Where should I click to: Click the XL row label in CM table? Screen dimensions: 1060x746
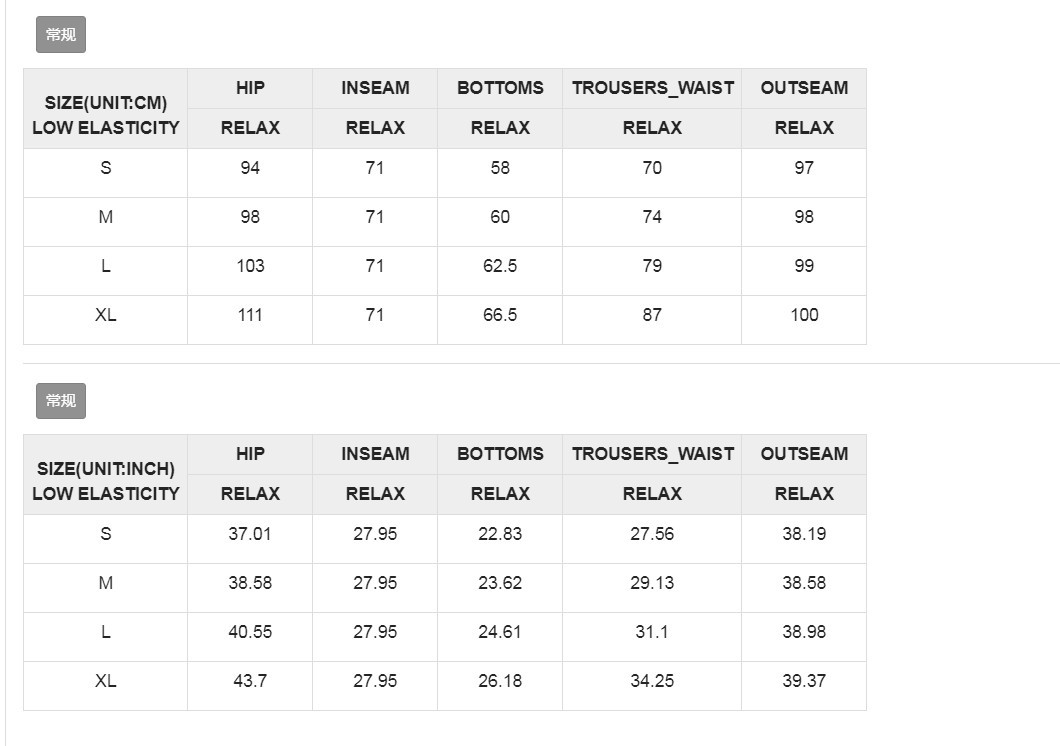105,315
